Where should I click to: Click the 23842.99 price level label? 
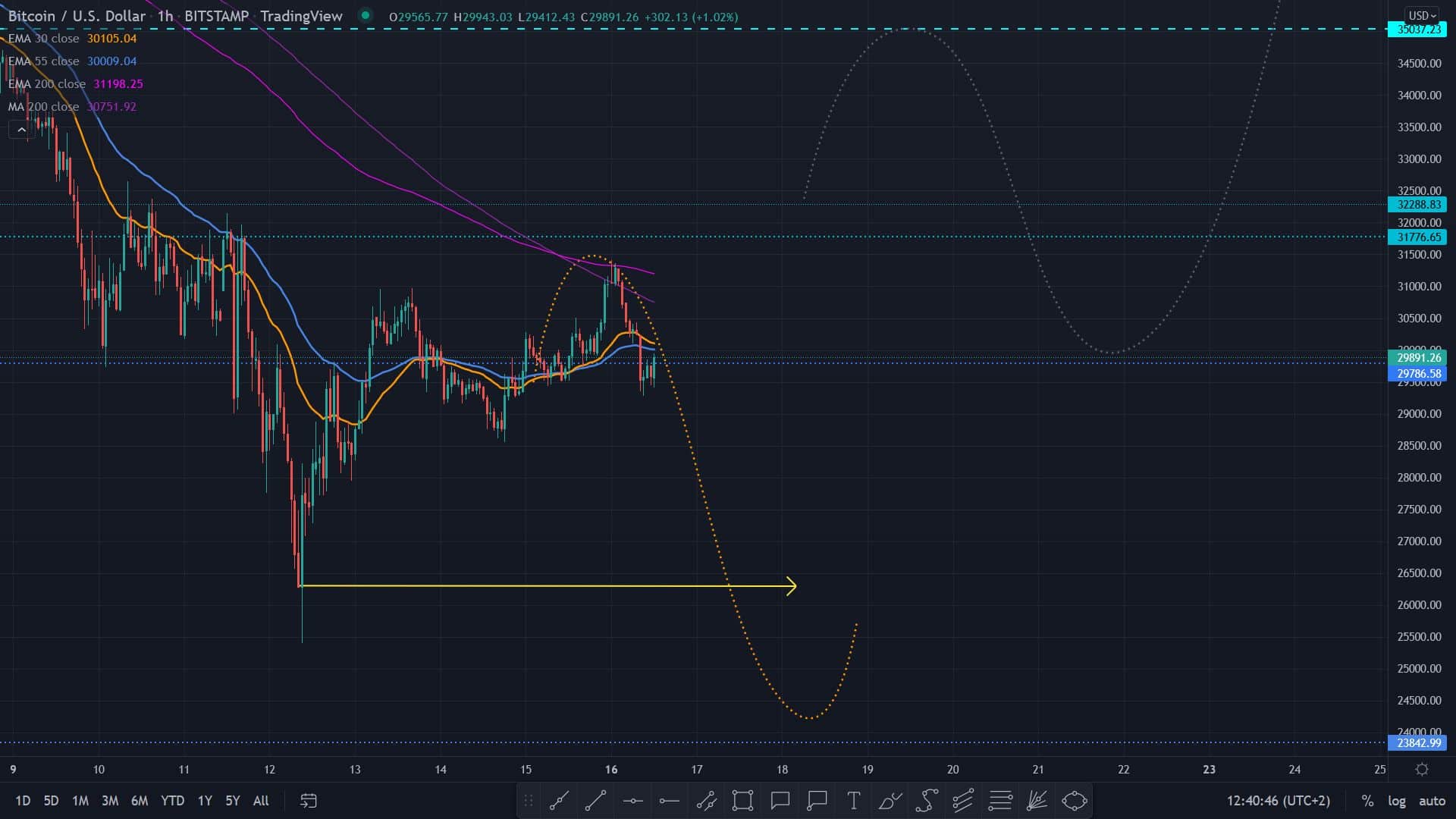[1417, 743]
